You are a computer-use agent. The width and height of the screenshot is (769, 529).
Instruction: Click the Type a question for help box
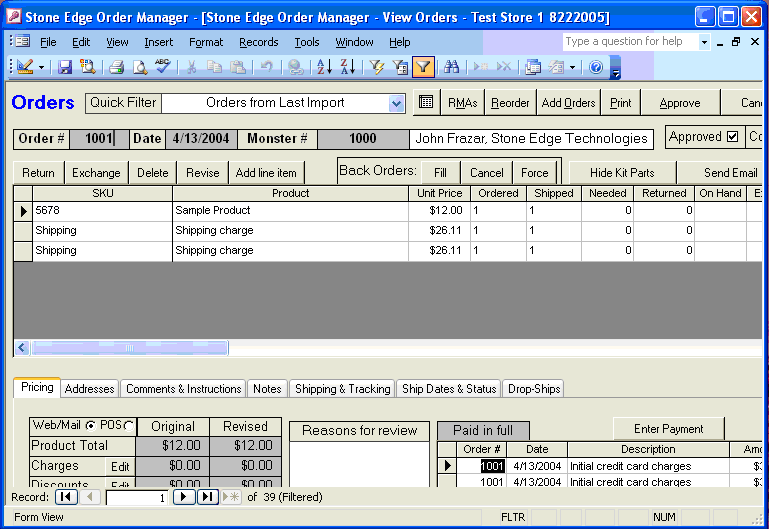click(x=631, y=42)
